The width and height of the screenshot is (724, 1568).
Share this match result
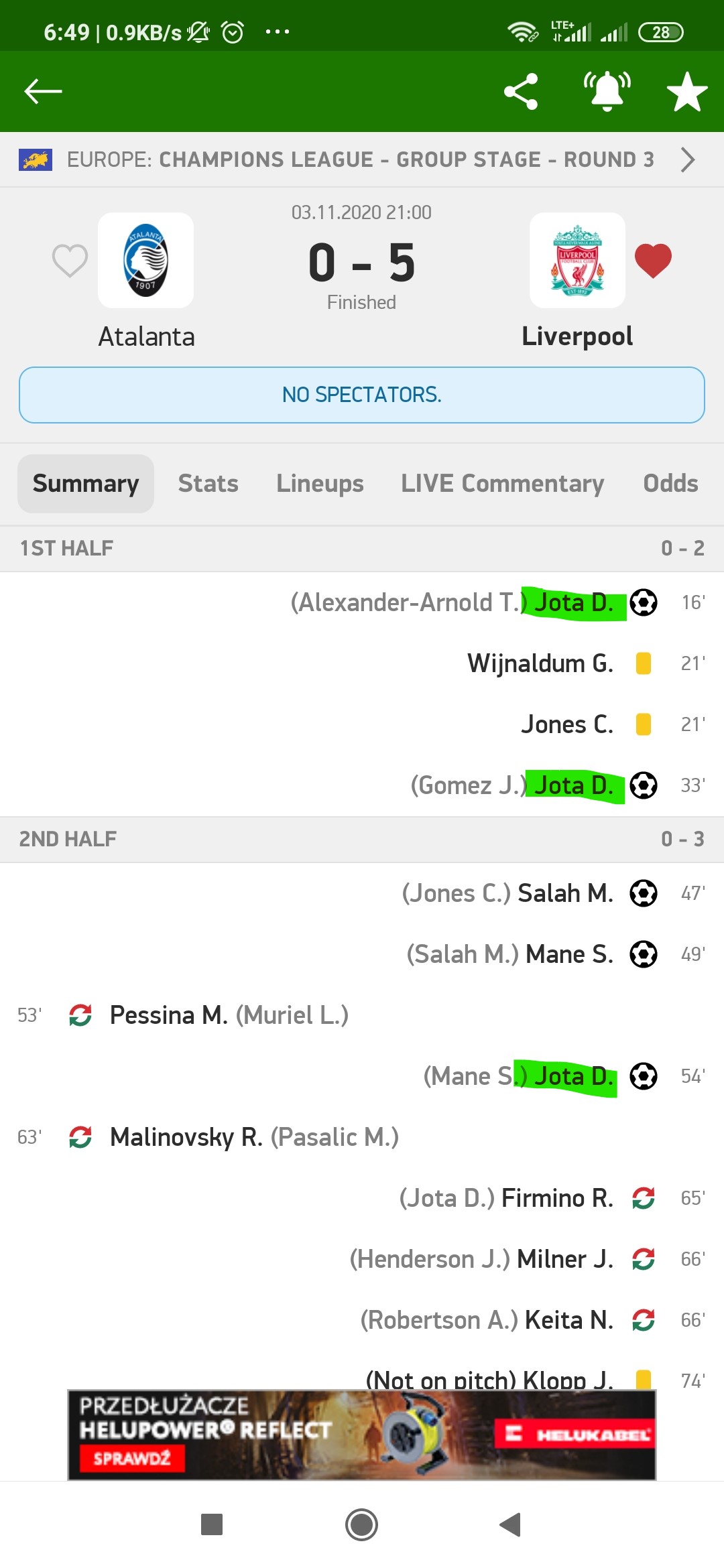coord(521,91)
